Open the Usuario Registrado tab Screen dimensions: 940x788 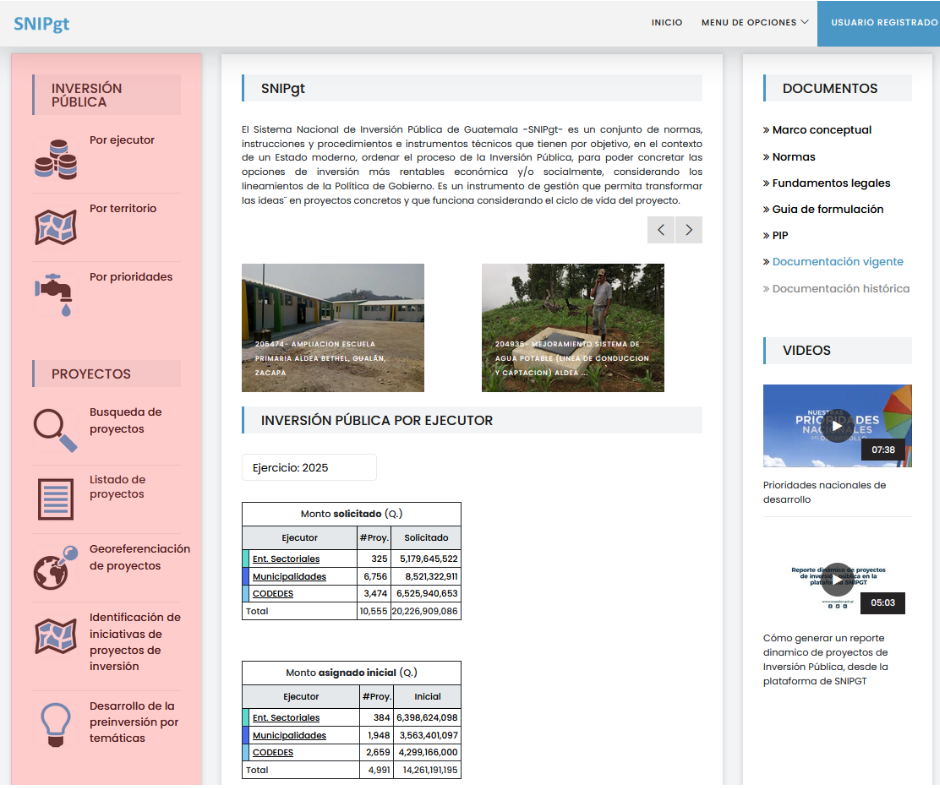(x=878, y=22)
